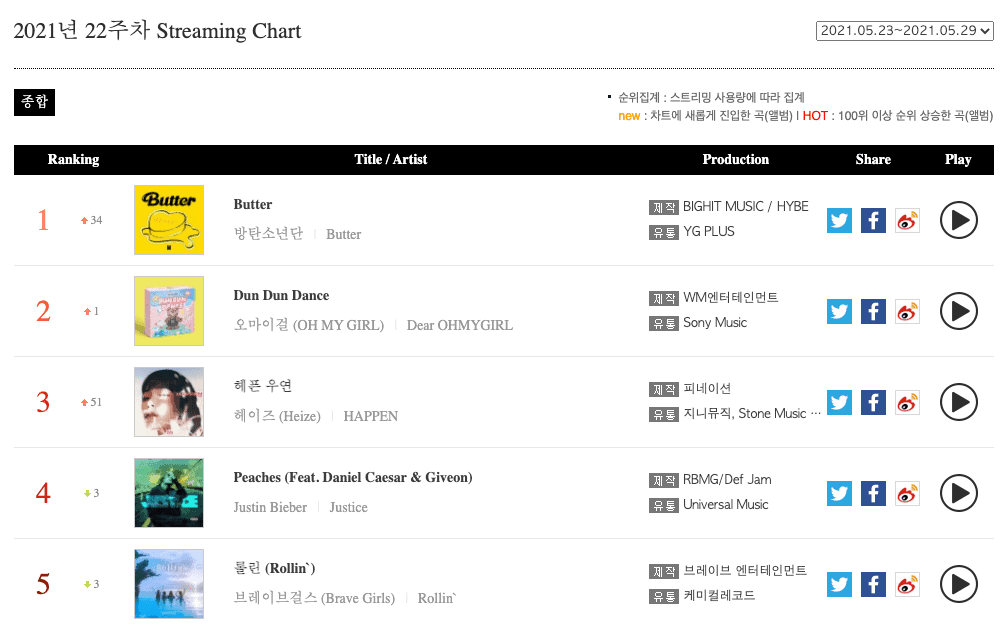The height and width of the screenshot is (627, 1005).
Task: Share Heize's song on Weibo
Action: (x=907, y=402)
